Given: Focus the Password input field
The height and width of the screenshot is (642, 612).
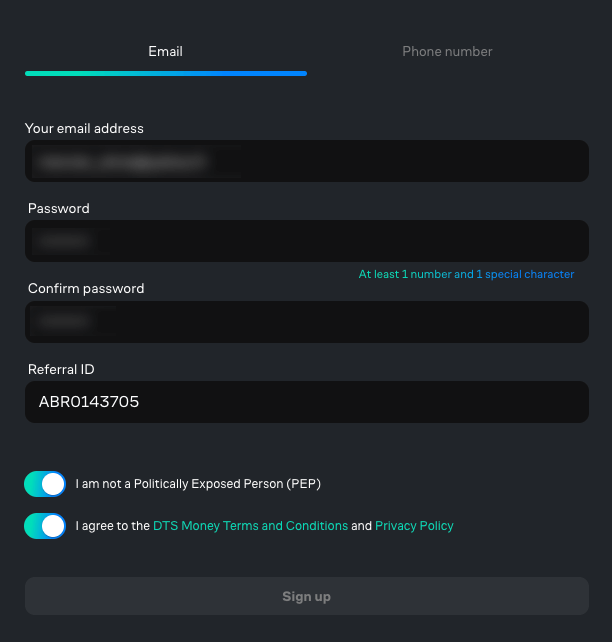Looking at the screenshot, I should coord(306,241).
